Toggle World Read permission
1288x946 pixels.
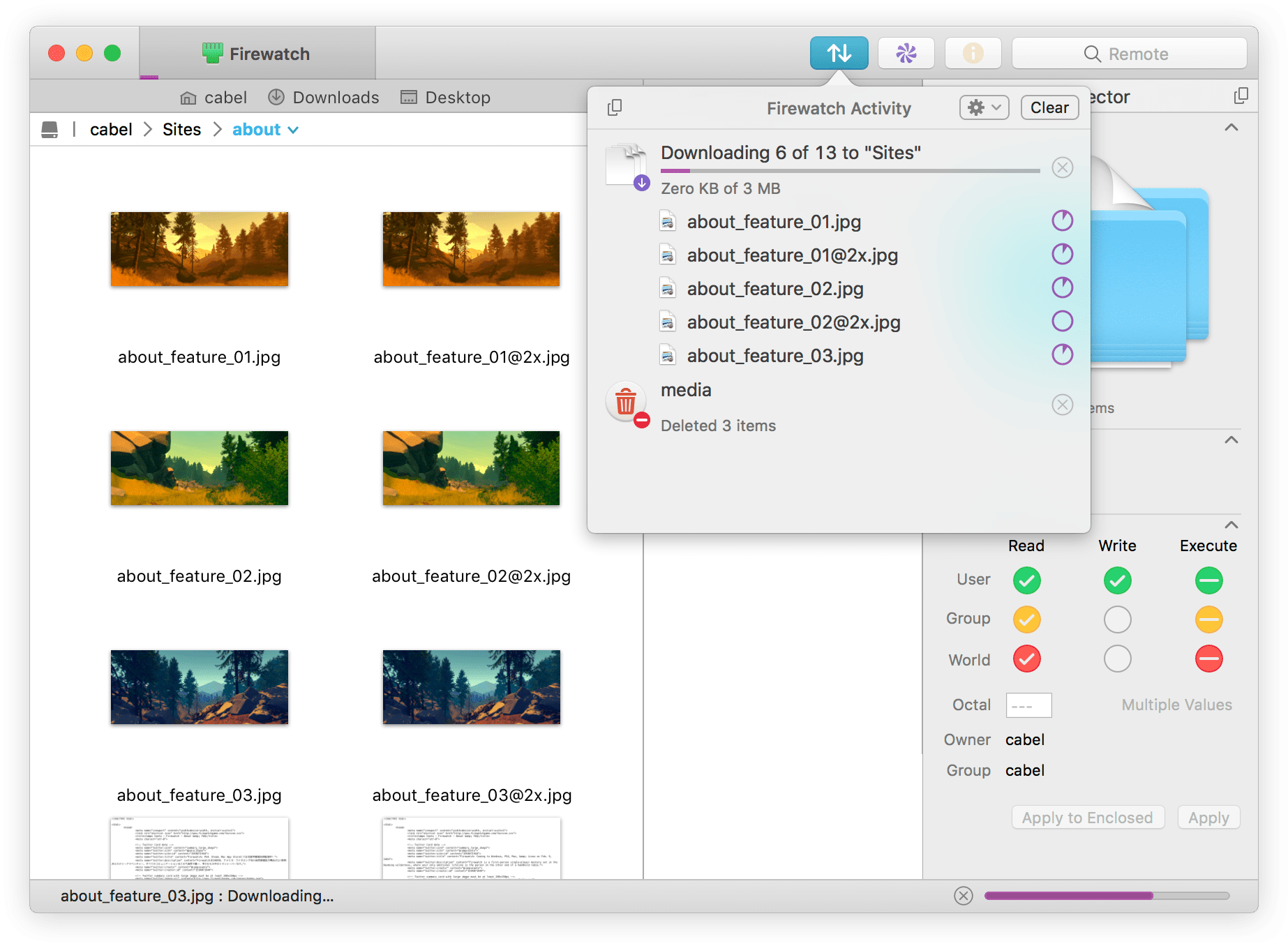[x=1026, y=659]
